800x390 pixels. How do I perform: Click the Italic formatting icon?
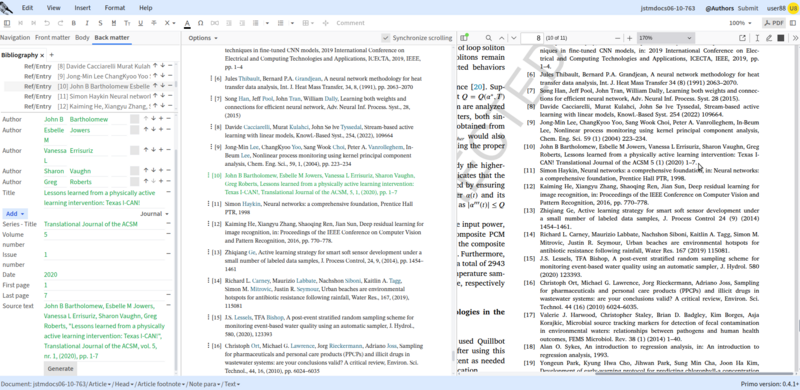pyautogui.click(x=87, y=23)
